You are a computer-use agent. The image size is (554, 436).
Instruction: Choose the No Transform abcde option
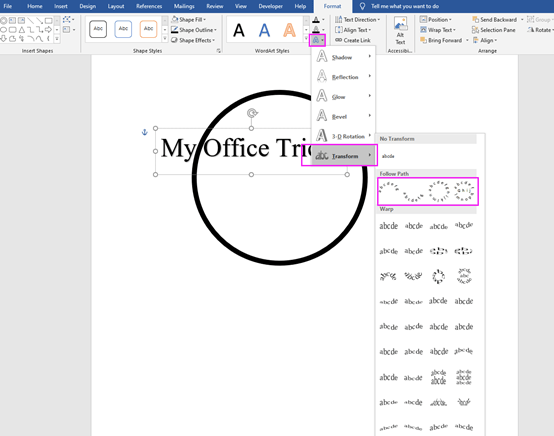tap(388, 156)
